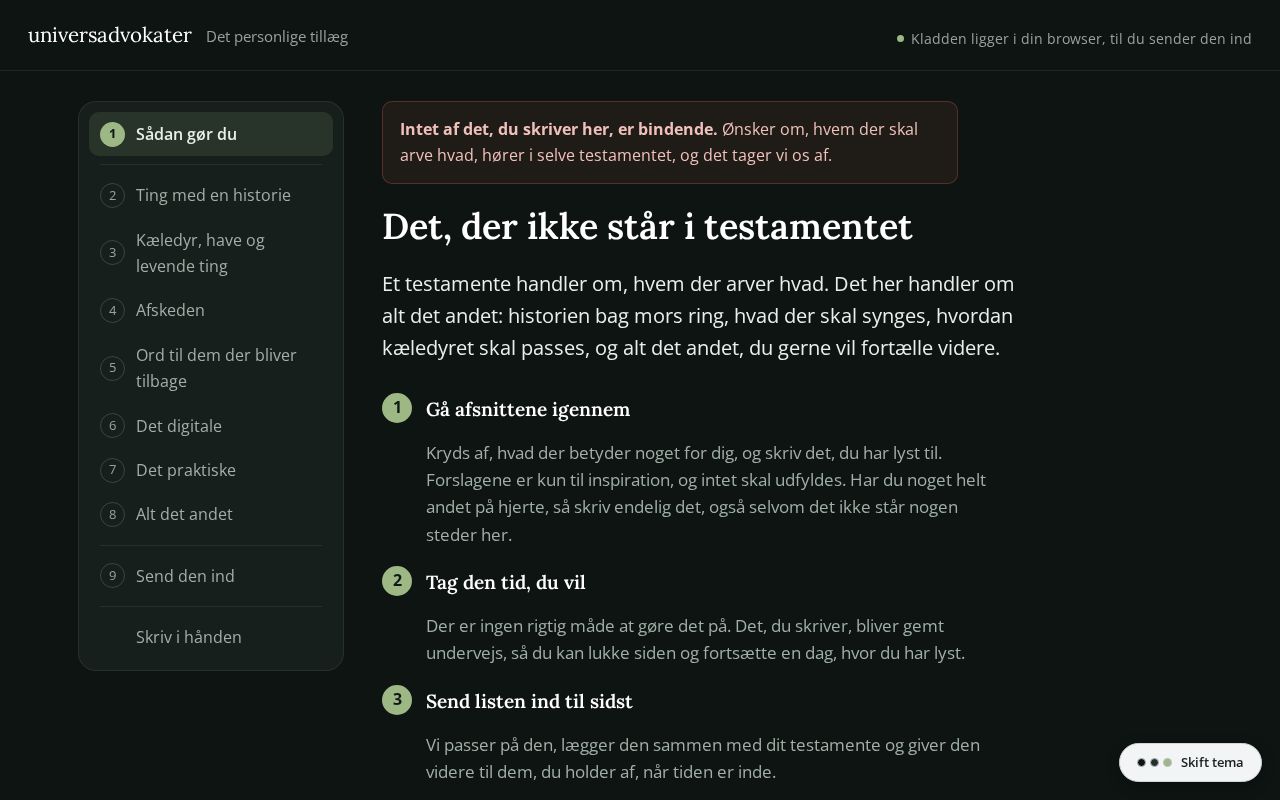Select 'Sådan gør du' in sidebar
Screen dimensions: 1280x800
tap(211, 134)
